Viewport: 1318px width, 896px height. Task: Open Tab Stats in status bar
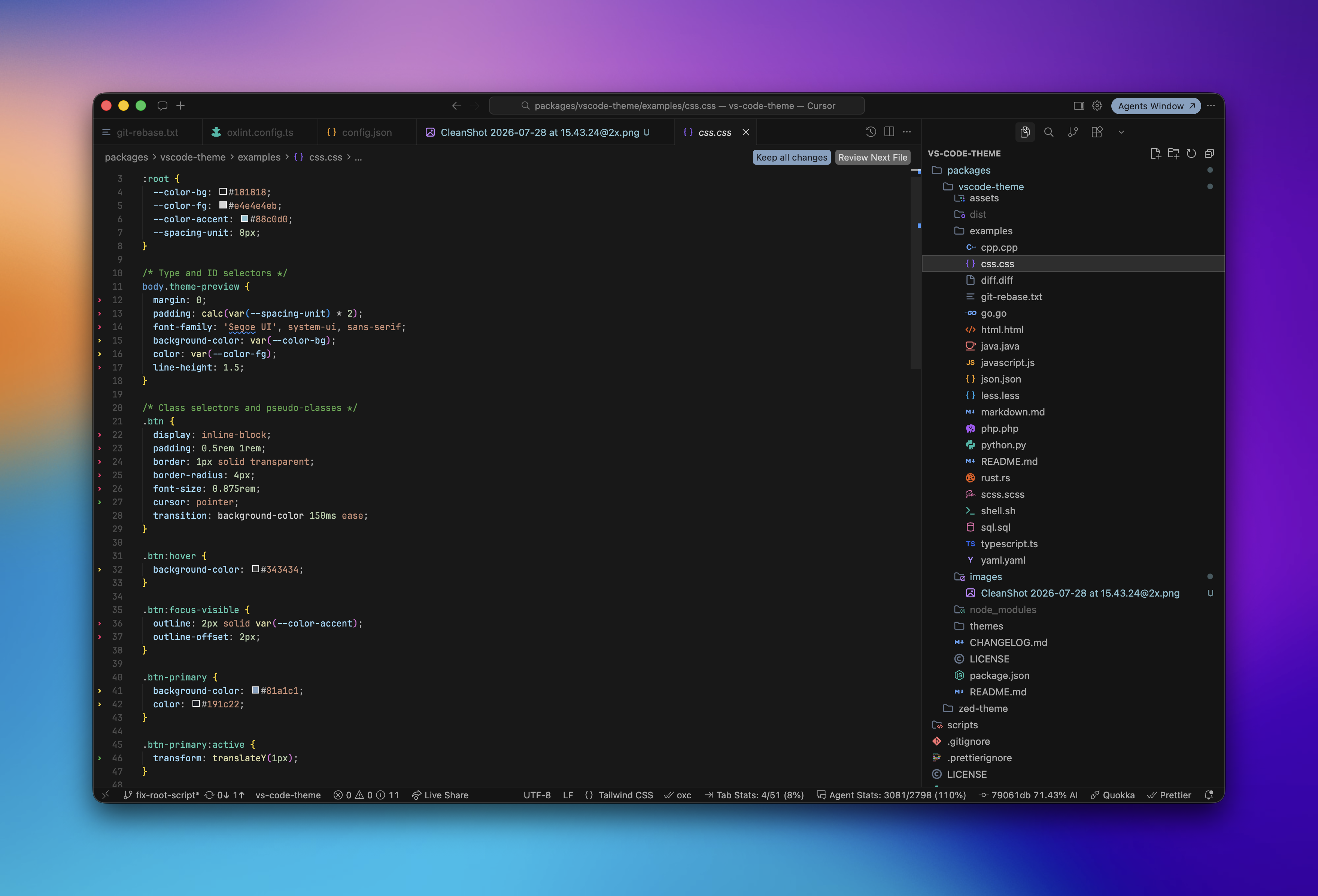[x=754, y=795]
